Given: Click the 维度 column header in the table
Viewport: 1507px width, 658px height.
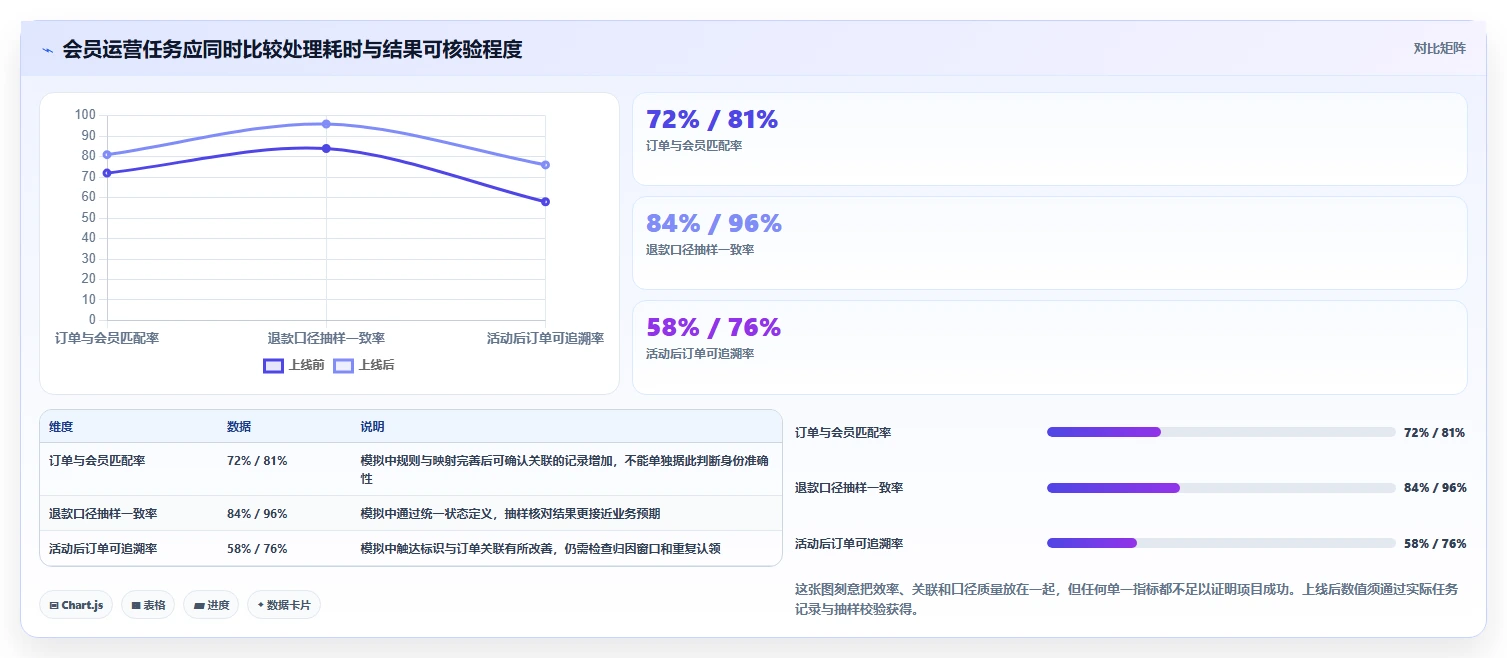Looking at the screenshot, I should click(x=61, y=427).
